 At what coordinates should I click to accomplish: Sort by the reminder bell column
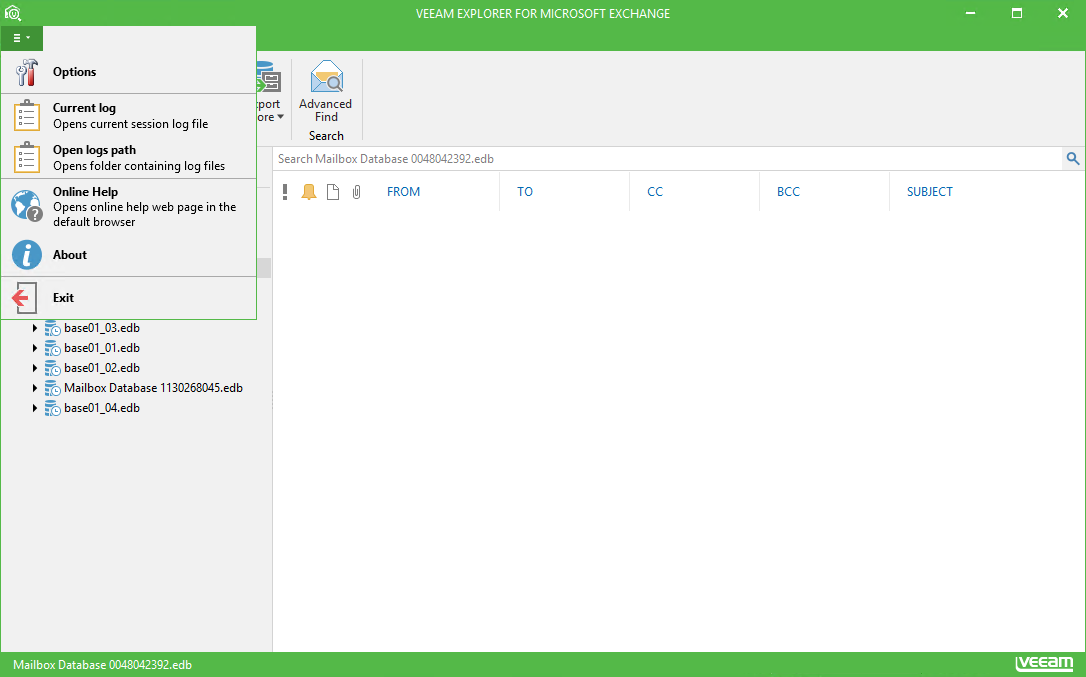[x=309, y=192]
